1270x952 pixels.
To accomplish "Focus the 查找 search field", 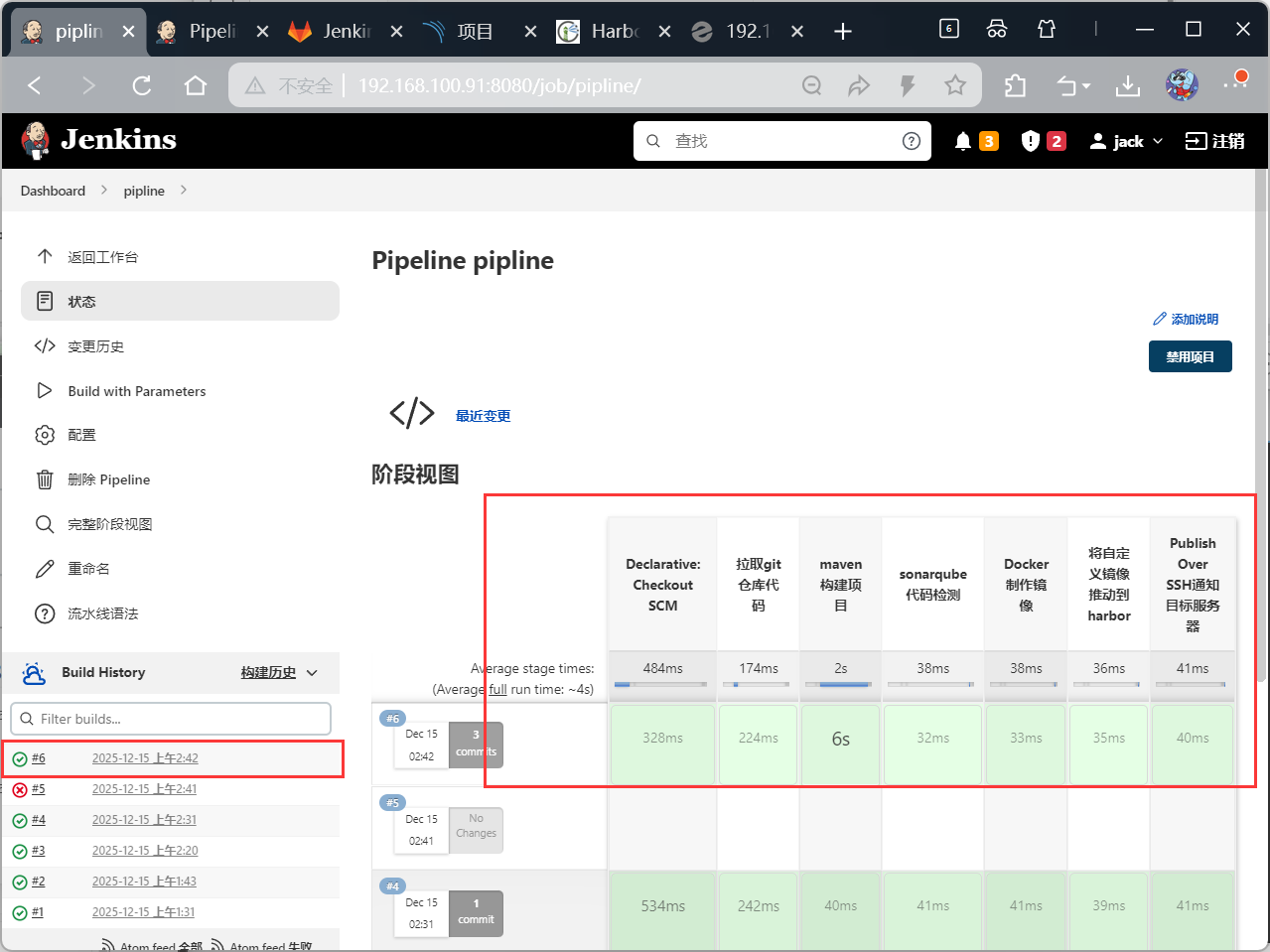I will point(782,141).
